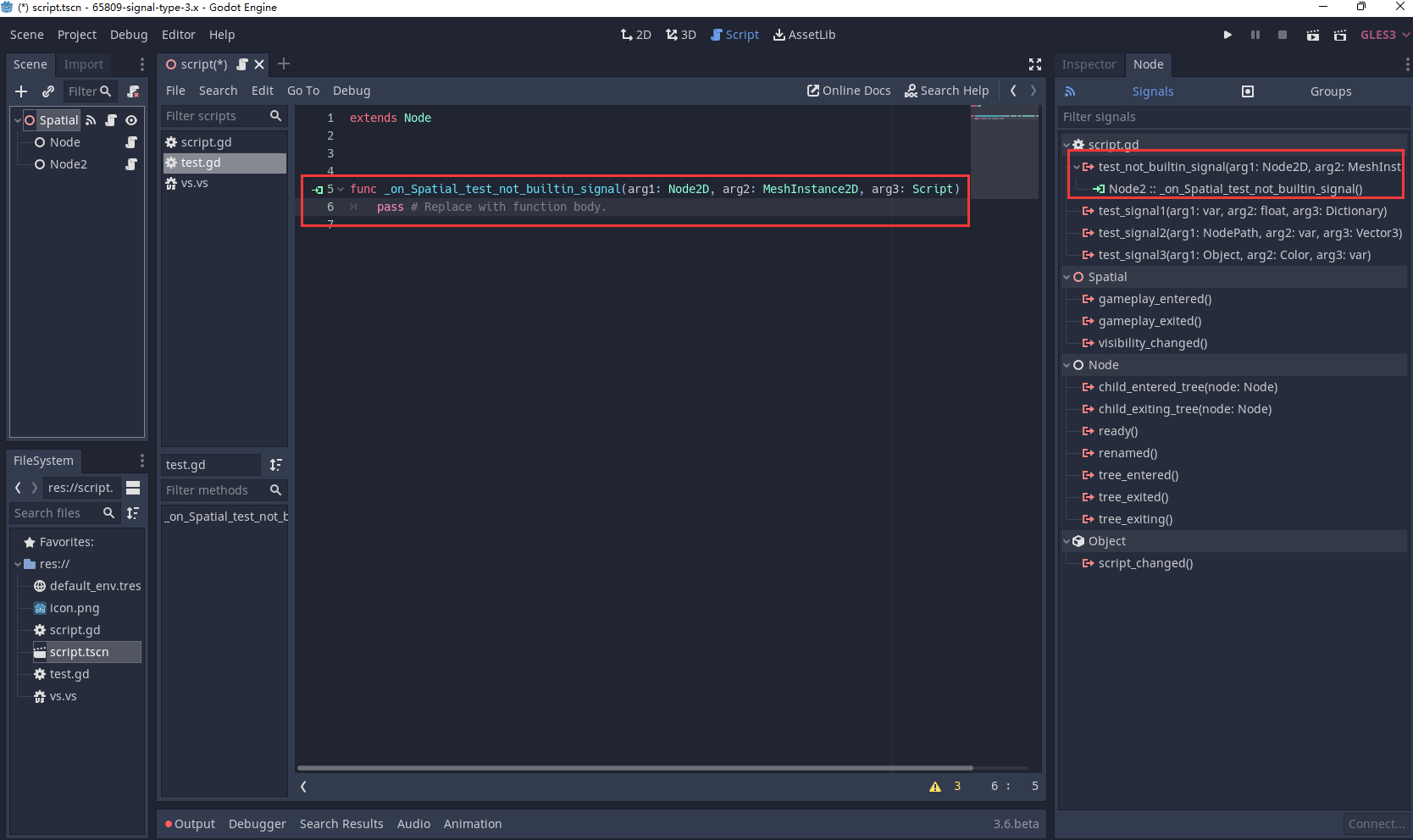The height and width of the screenshot is (840, 1413).
Task: Play a custom scene
Action: (x=1340, y=35)
